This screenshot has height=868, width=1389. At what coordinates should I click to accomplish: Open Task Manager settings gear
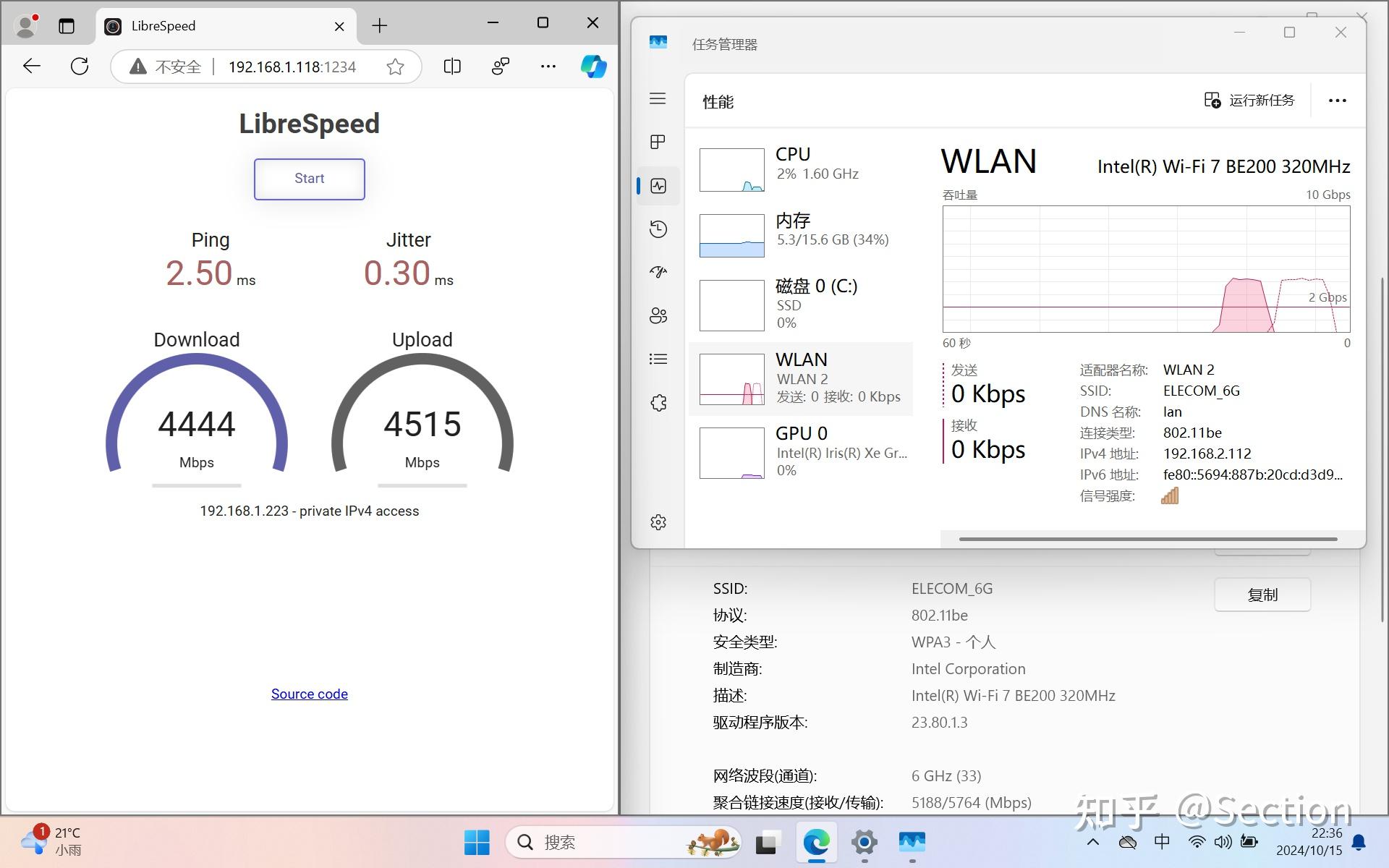pyautogui.click(x=657, y=522)
